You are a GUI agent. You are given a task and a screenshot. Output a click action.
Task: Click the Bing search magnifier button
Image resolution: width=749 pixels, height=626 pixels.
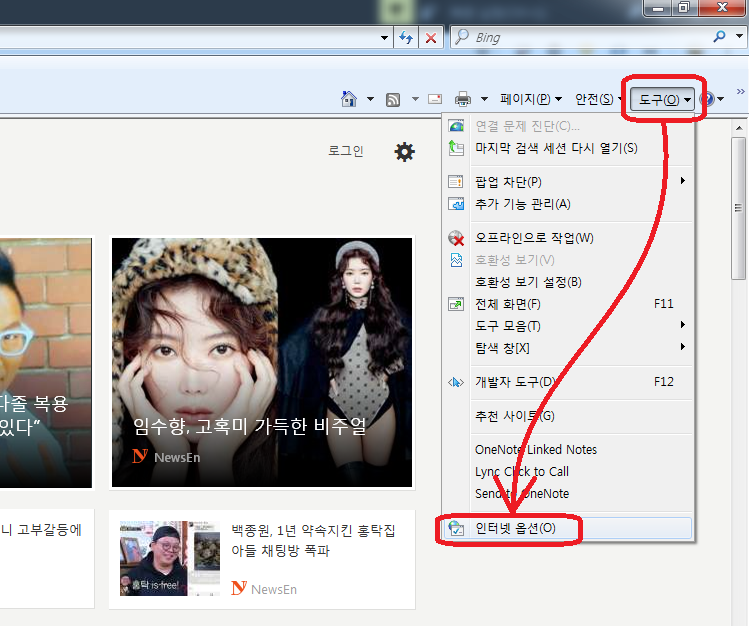point(720,38)
